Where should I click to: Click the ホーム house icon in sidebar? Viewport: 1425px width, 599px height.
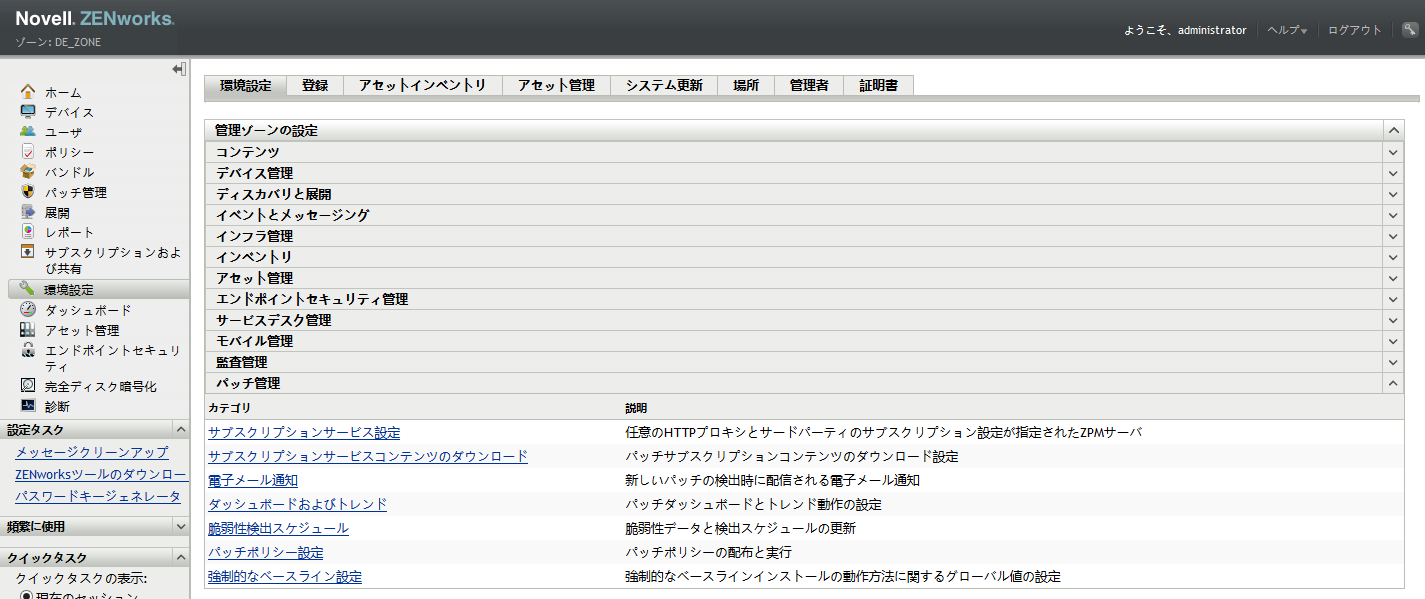[x=28, y=92]
